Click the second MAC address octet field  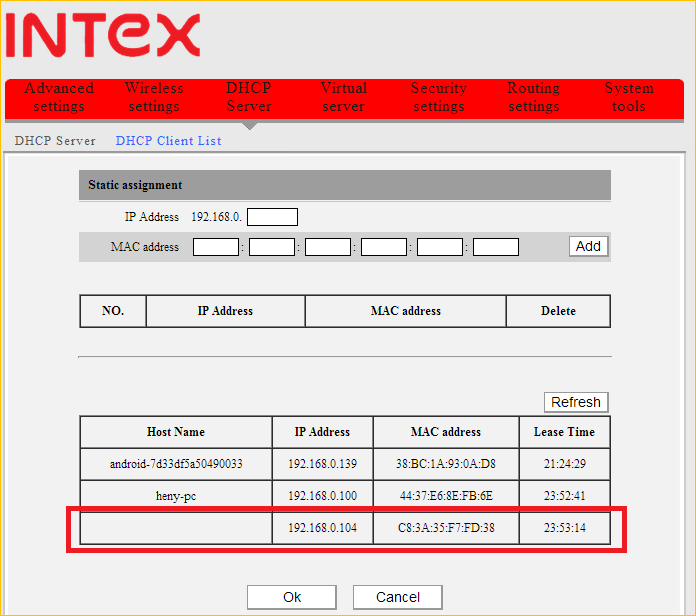[272, 247]
